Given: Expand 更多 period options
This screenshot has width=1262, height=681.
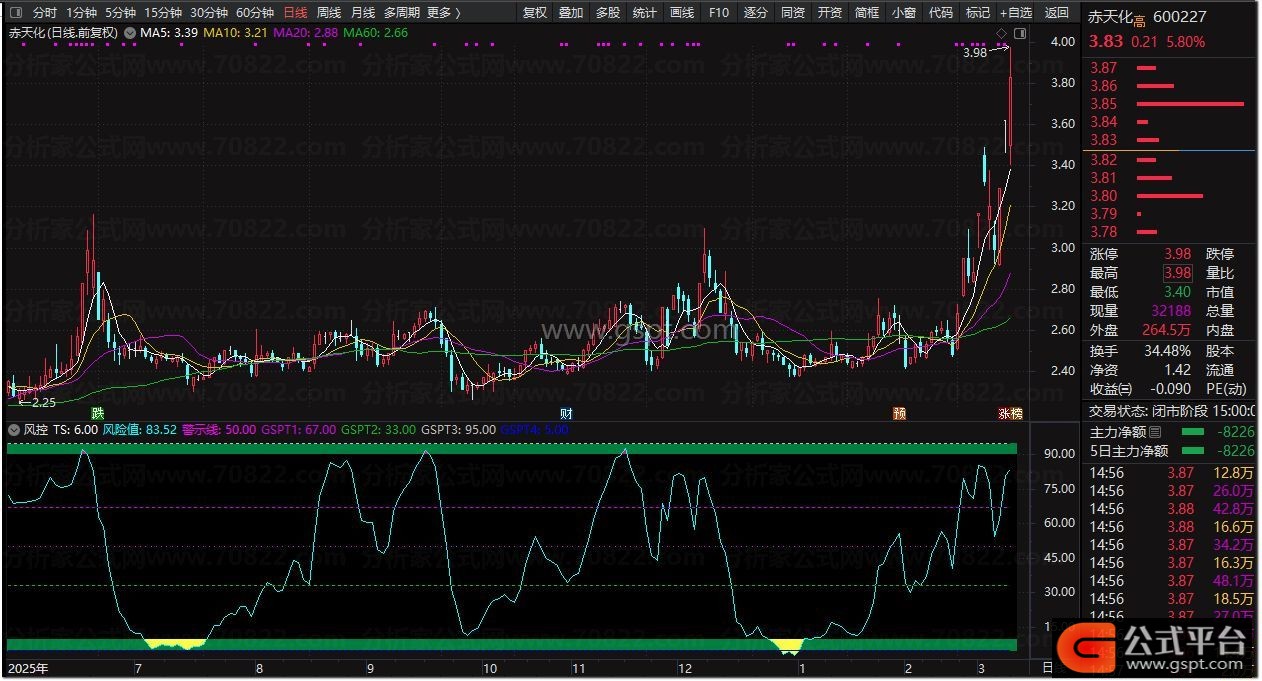Looking at the screenshot, I should tap(443, 13).
